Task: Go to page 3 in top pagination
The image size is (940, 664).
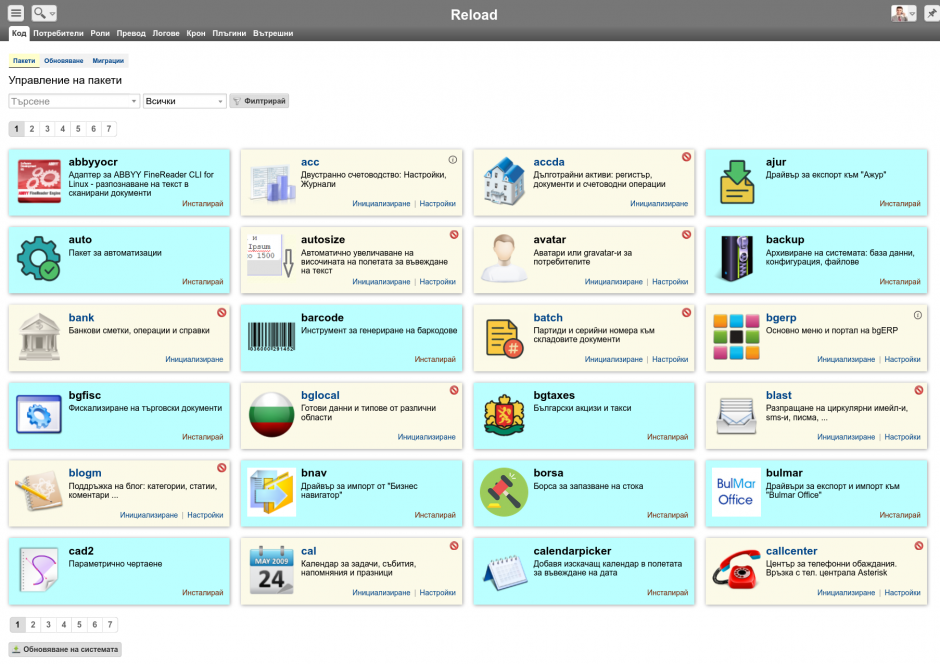Action: click(x=47, y=129)
